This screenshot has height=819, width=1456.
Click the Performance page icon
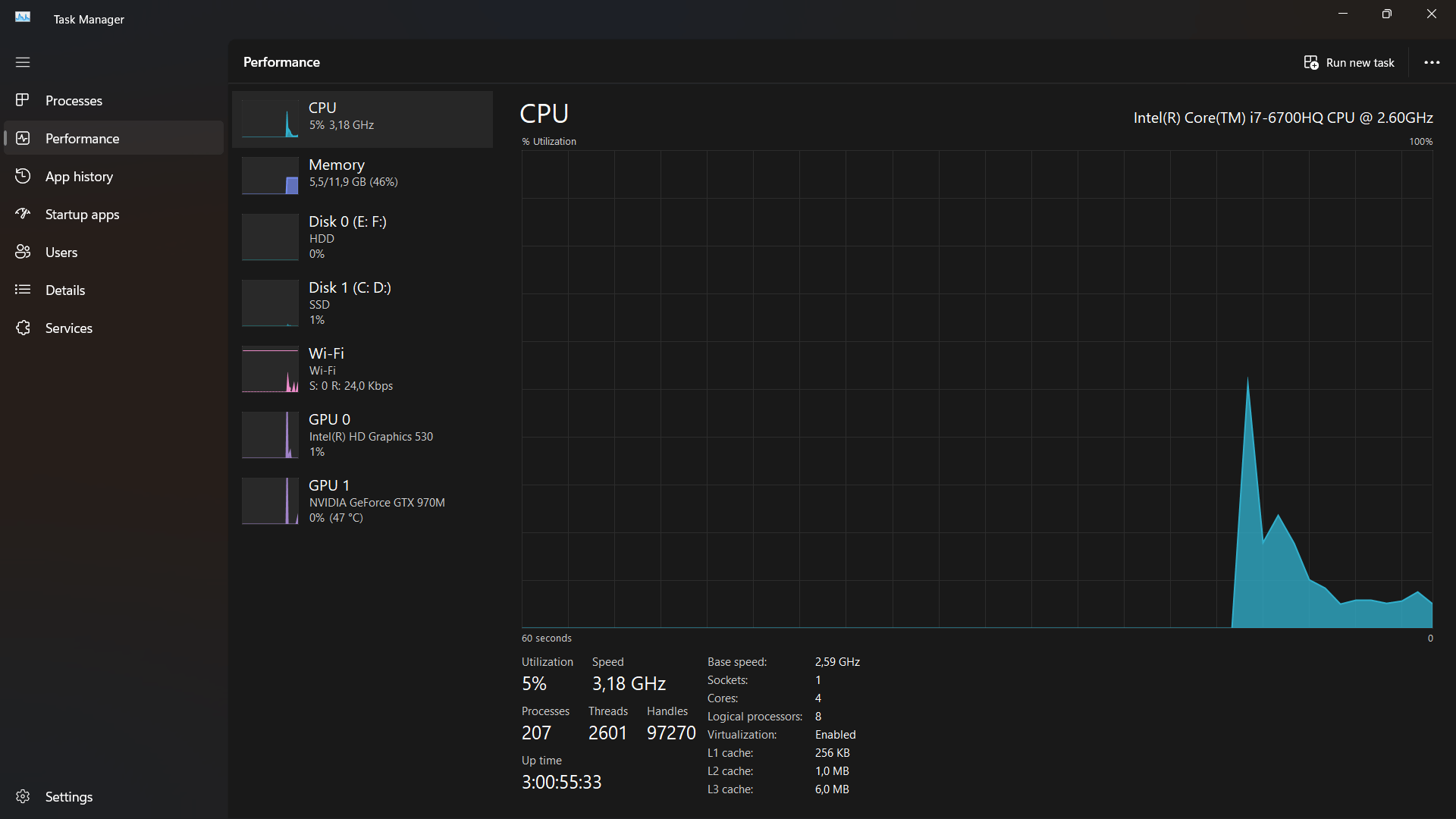(23, 138)
